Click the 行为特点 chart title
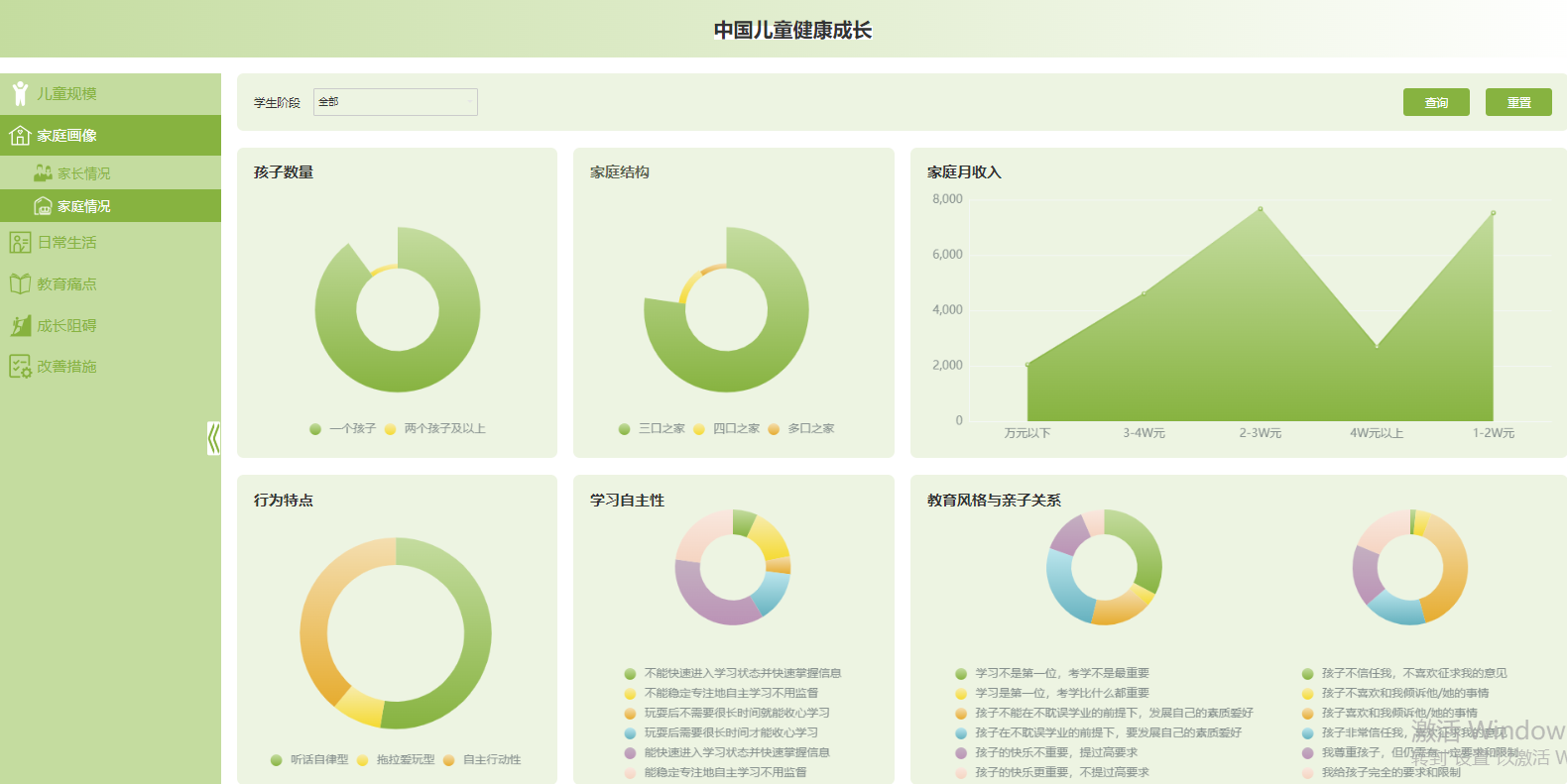1567x784 pixels. pyautogui.click(x=284, y=500)
